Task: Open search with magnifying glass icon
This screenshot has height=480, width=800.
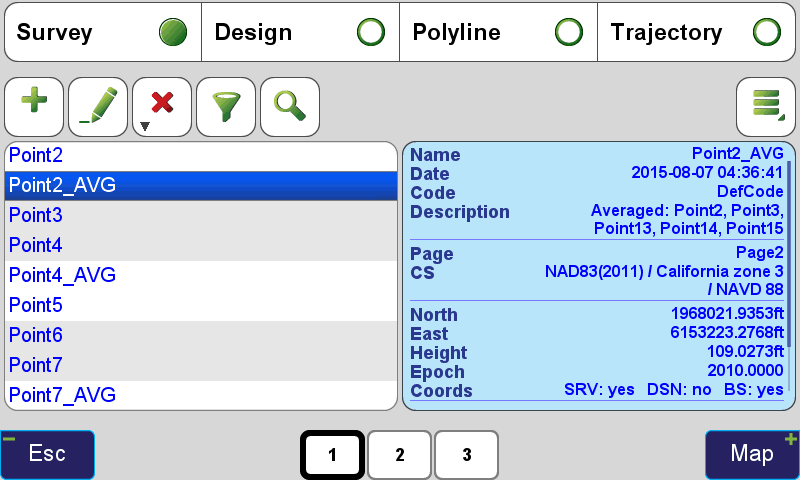Action: (290, 107)
